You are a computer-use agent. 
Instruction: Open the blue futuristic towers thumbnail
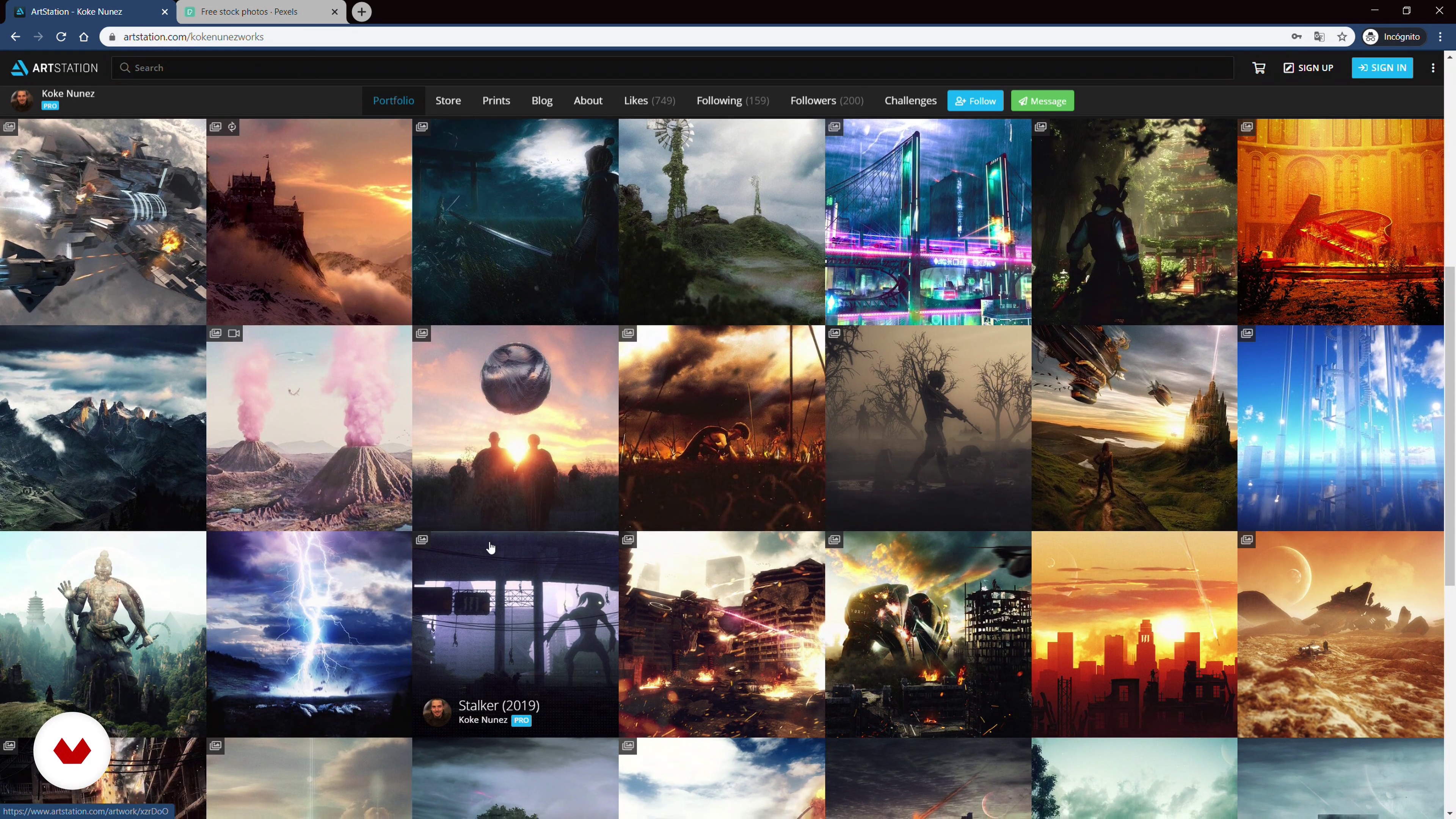pos(1341,428)
